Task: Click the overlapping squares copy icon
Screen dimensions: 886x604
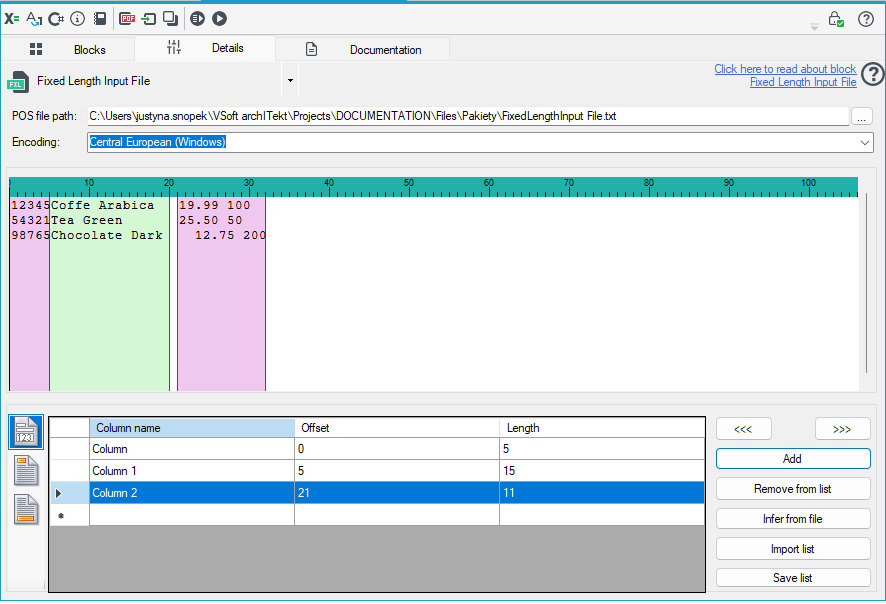Action: click(x=171, y=19)
